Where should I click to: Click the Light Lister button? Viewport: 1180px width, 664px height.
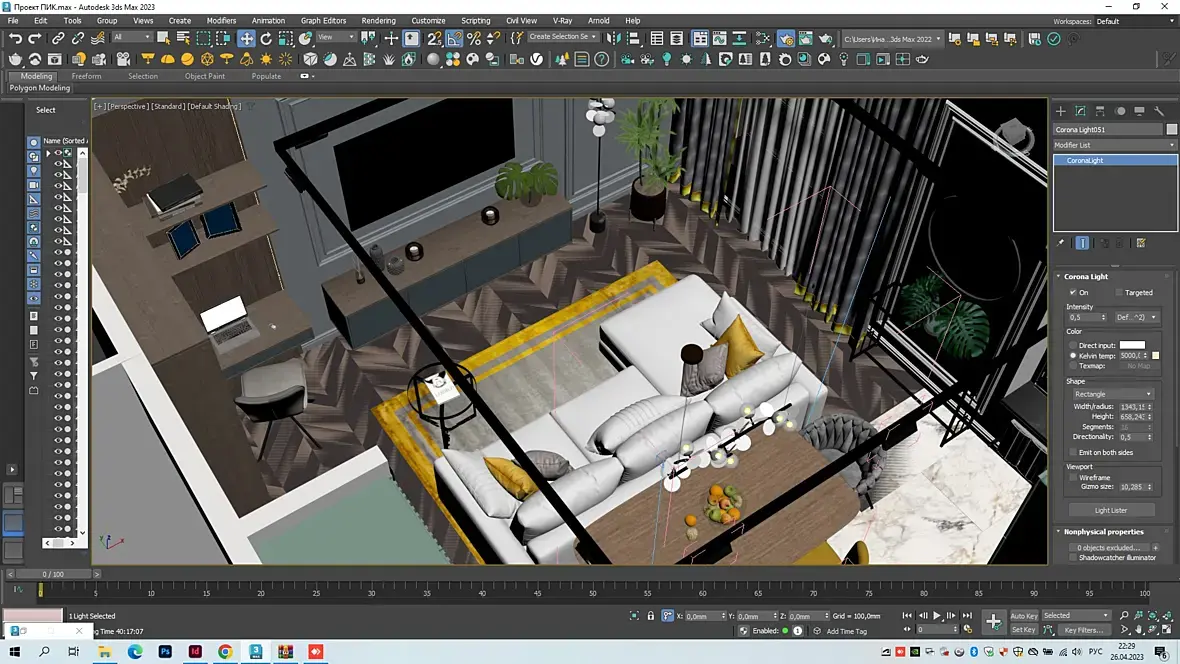pos(1110,510)
